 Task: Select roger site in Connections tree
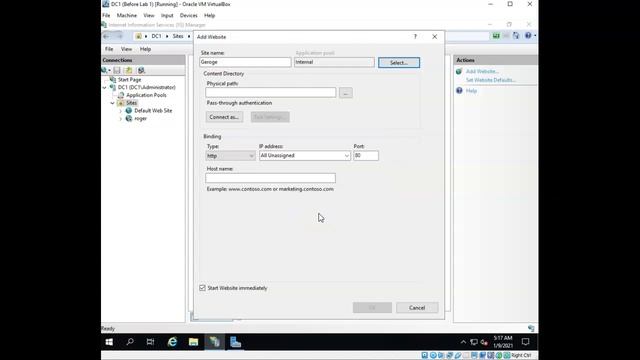point(140,118)
